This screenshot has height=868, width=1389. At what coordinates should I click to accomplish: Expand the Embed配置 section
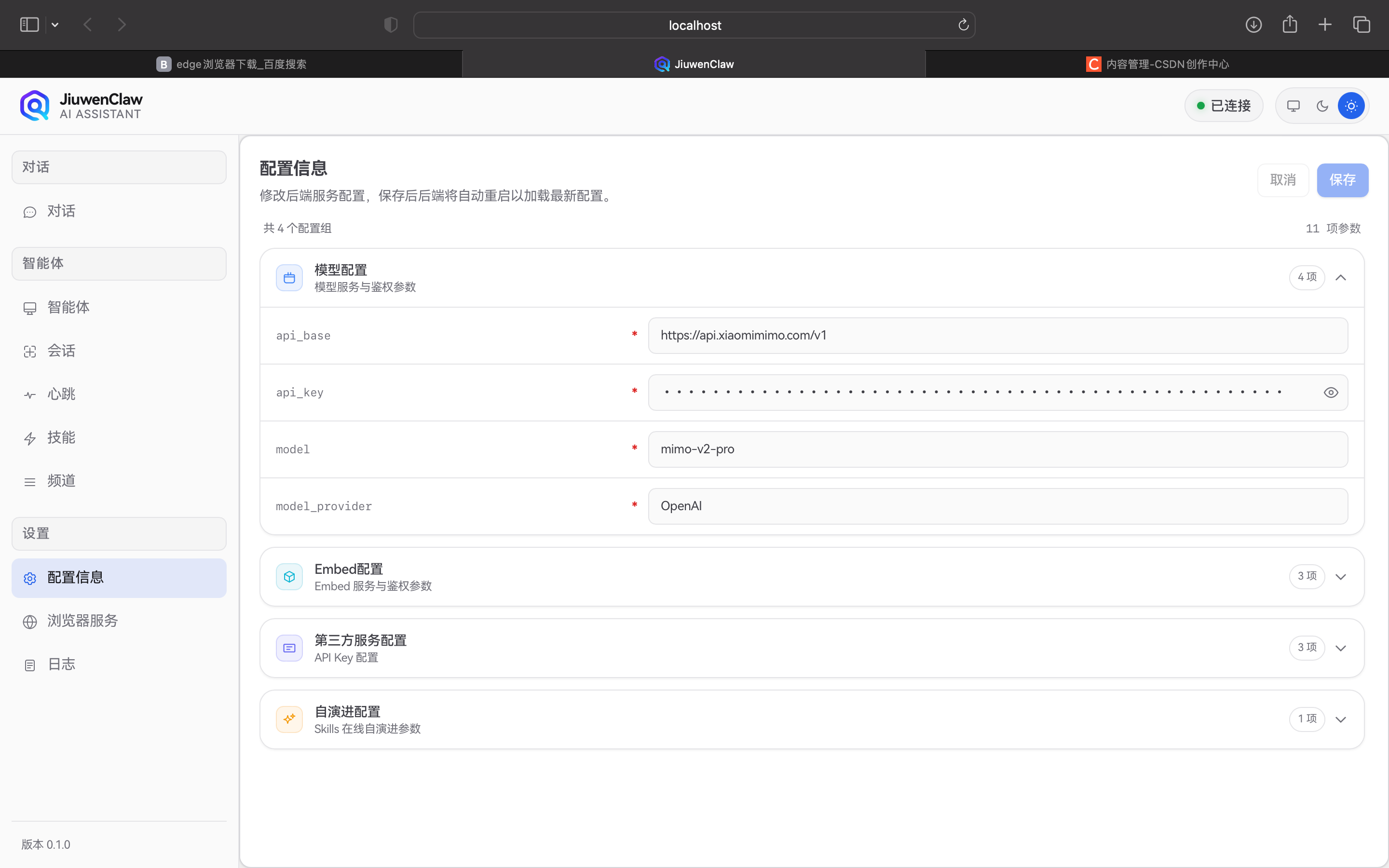click(1340, 577)
